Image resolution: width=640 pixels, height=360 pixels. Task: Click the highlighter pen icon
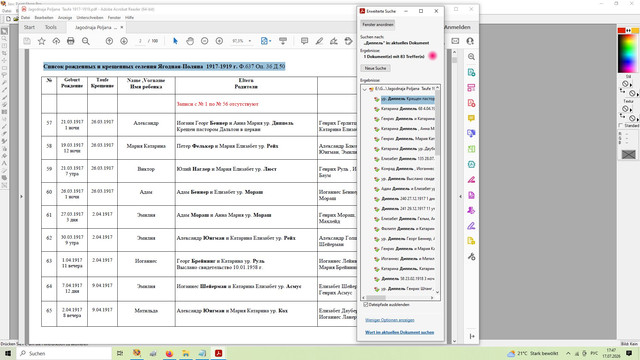tap(319, 41)
